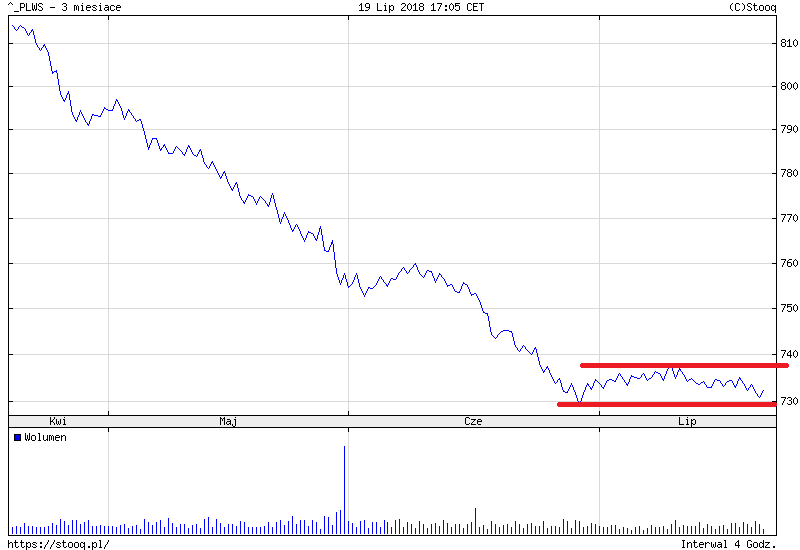
Task: Click the 770 price axis label
Action: 789,218
